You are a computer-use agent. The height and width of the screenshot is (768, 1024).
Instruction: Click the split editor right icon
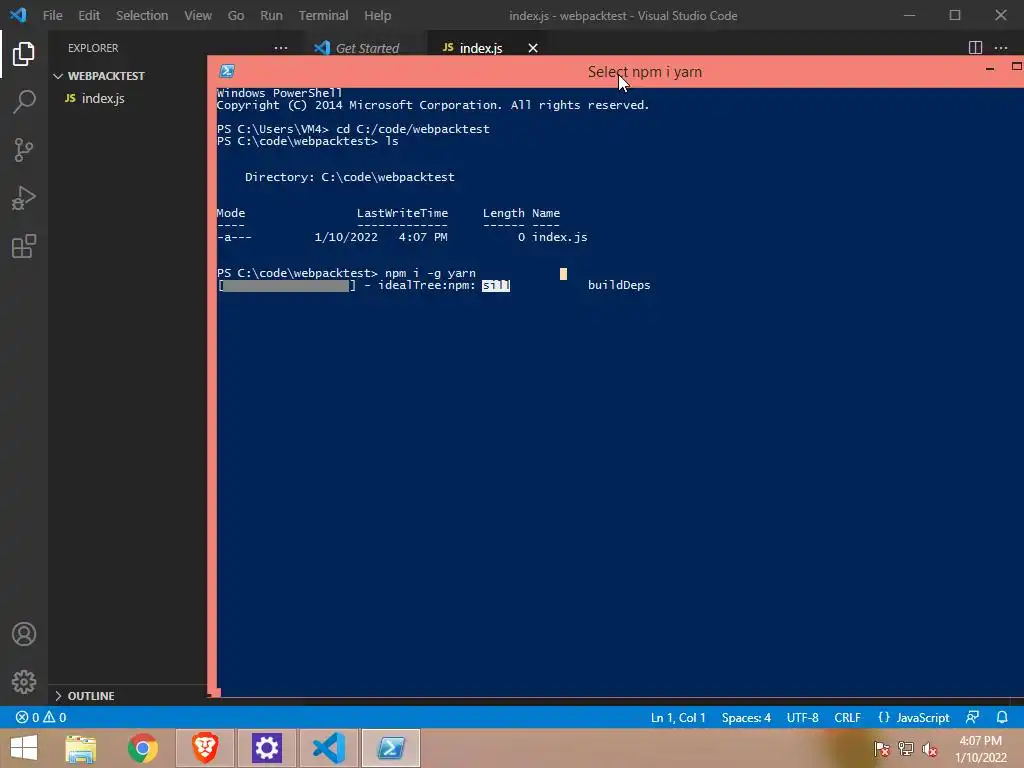(975, 48)
